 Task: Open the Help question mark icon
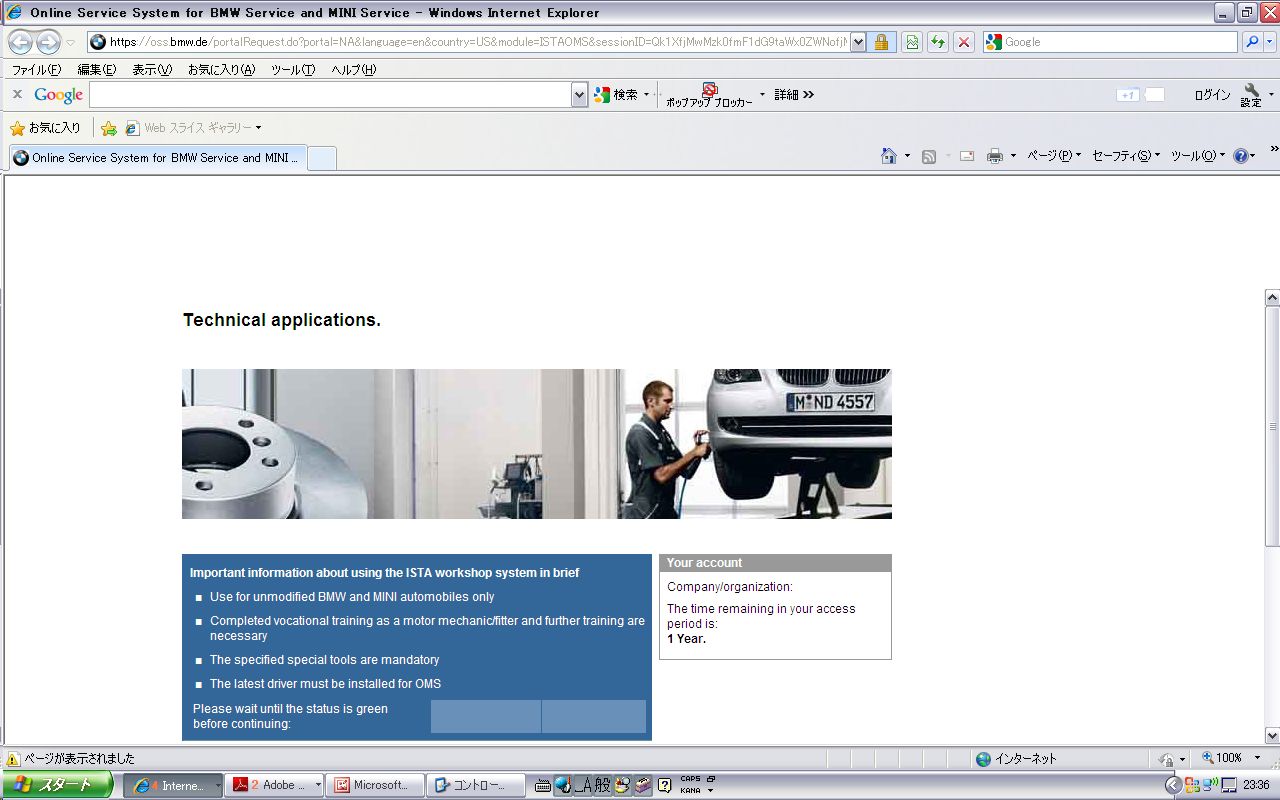[x=1241, y=156]
